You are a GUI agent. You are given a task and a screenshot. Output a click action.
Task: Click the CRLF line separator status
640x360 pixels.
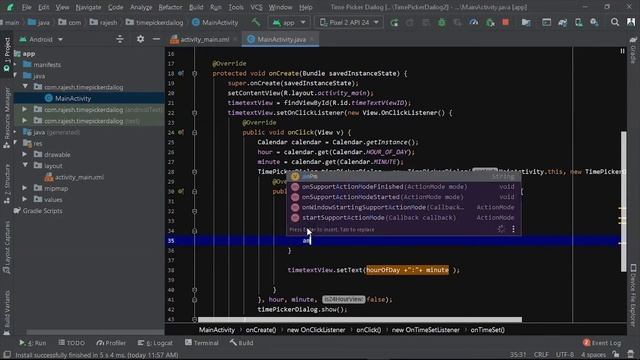coord(541,354)
